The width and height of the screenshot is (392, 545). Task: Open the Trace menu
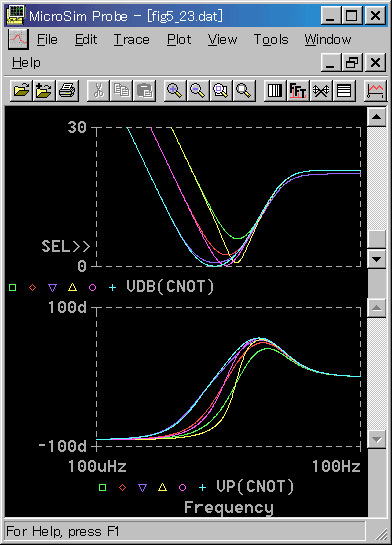click(131, 39)
